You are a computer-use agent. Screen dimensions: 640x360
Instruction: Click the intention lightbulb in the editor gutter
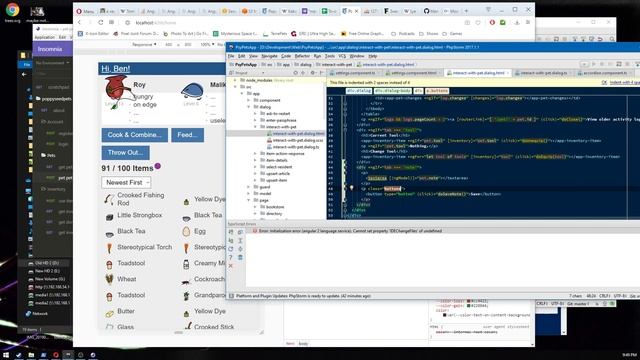[x=351, y=188]
